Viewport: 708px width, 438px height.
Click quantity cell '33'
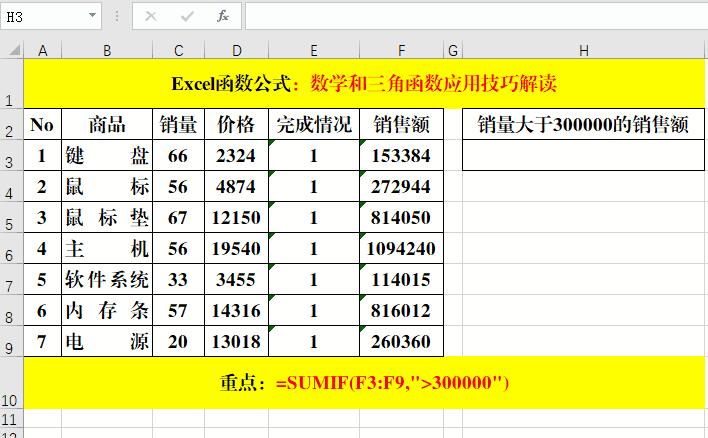(x=178, y=279)
